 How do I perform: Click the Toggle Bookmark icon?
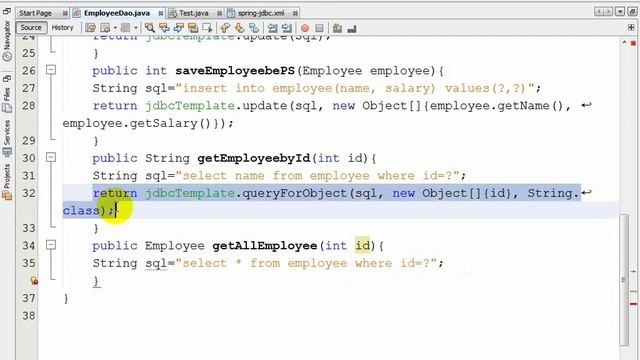tap(254, 28)
